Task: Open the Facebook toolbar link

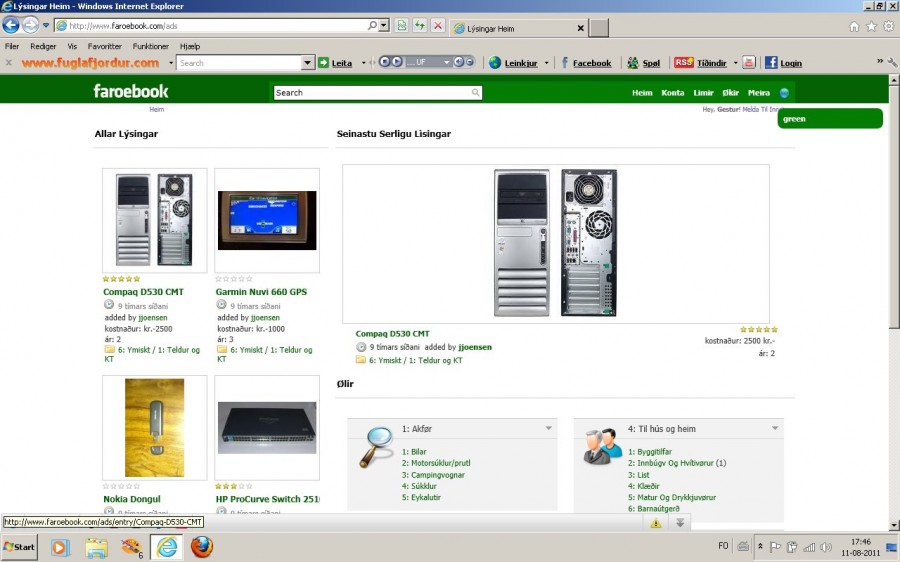Action: click(586, 63)
